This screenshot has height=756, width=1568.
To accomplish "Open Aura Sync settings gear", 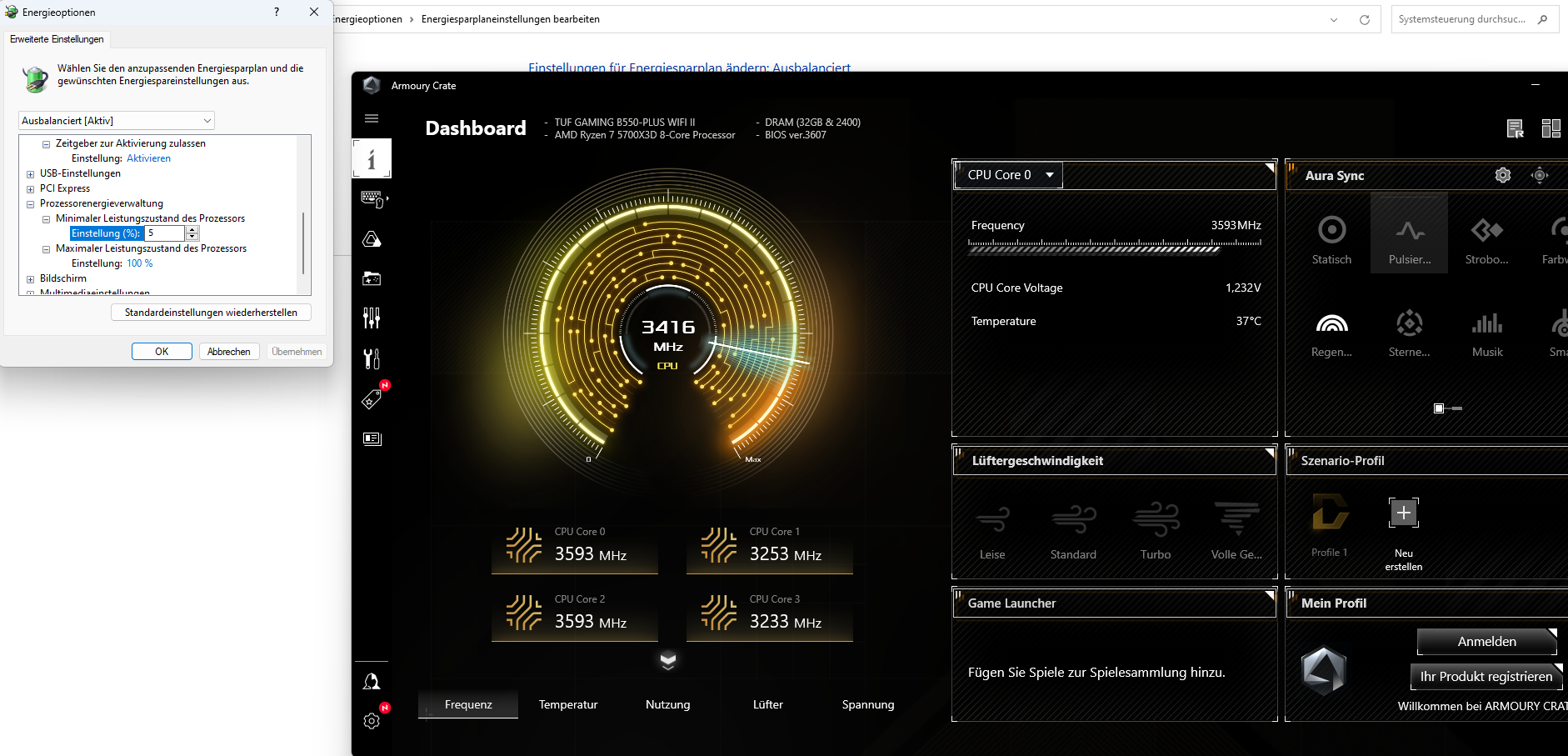I will point(1503,175).
